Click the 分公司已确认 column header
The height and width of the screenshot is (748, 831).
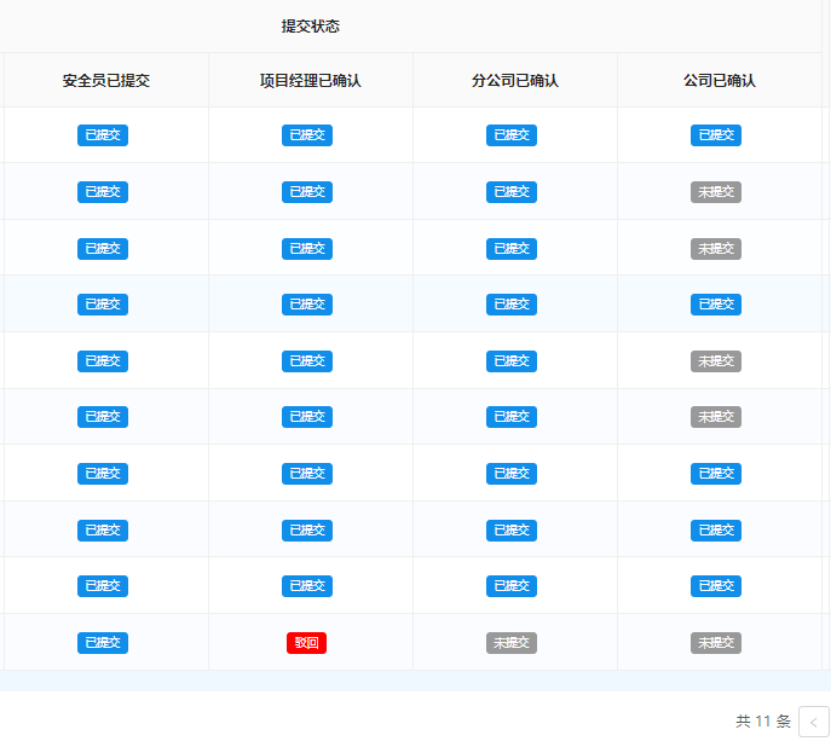(515, 80)
